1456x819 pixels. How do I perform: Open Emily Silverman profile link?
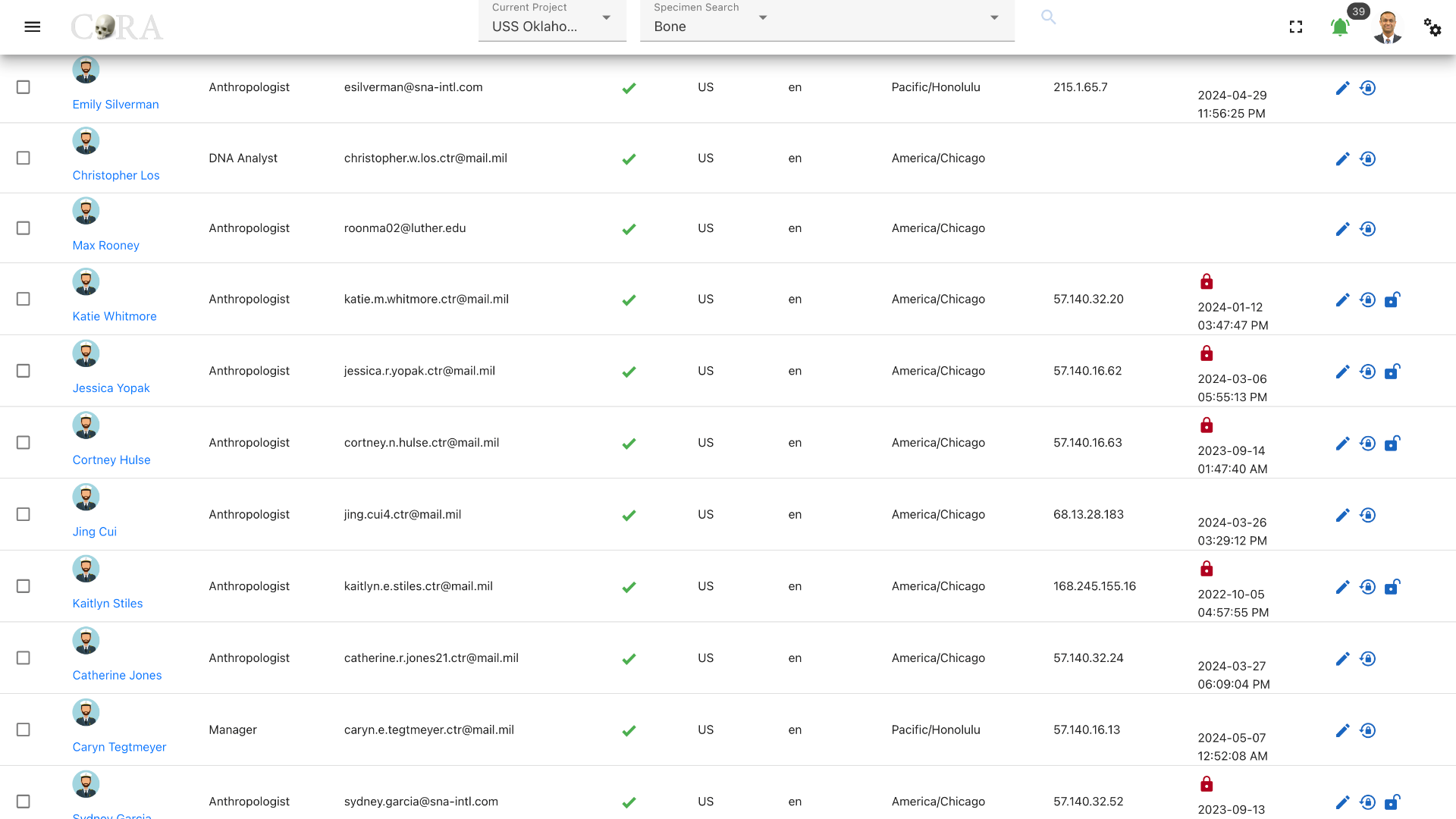[115, 105]
